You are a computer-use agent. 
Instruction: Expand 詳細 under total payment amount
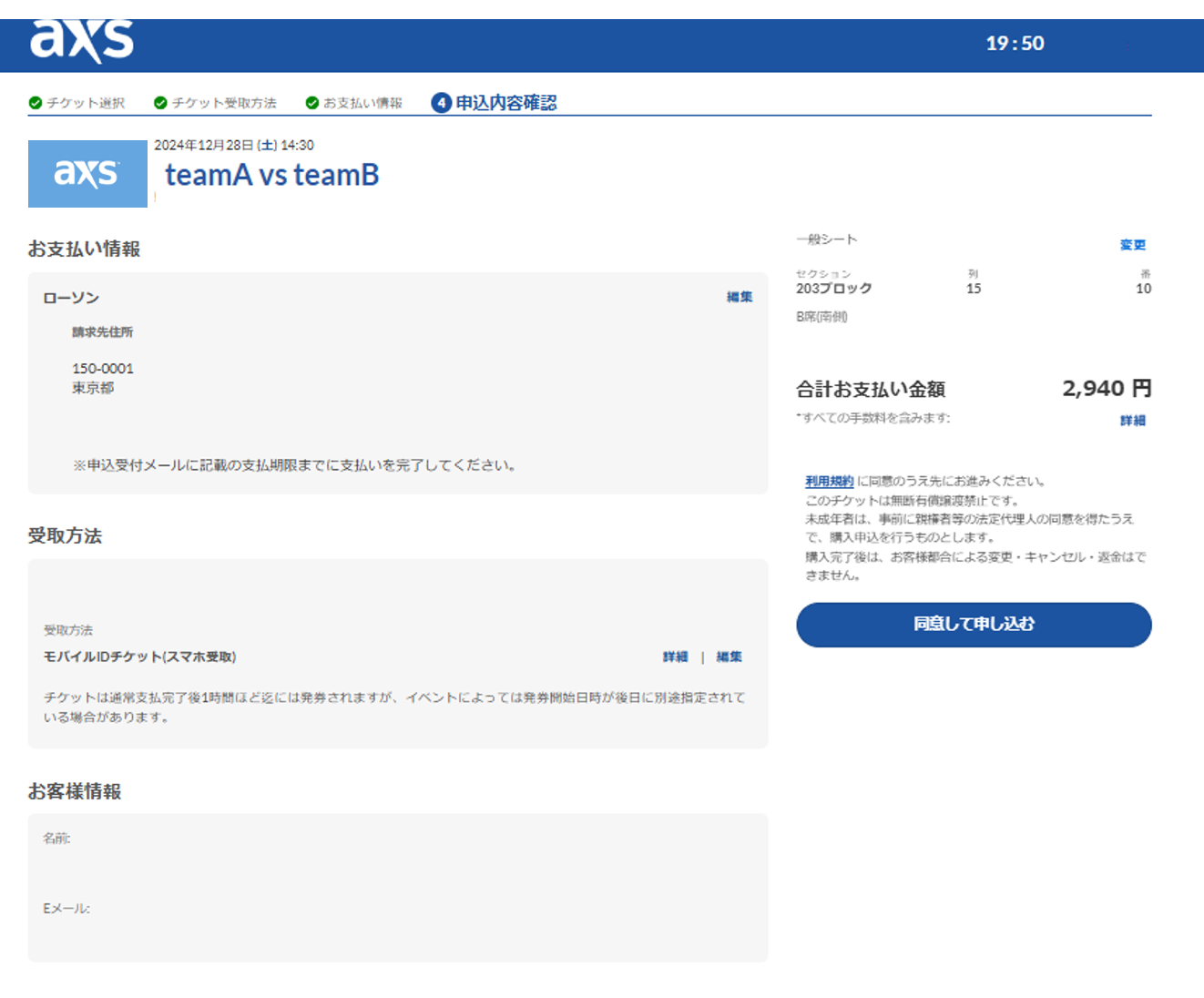click(1132, 421)
